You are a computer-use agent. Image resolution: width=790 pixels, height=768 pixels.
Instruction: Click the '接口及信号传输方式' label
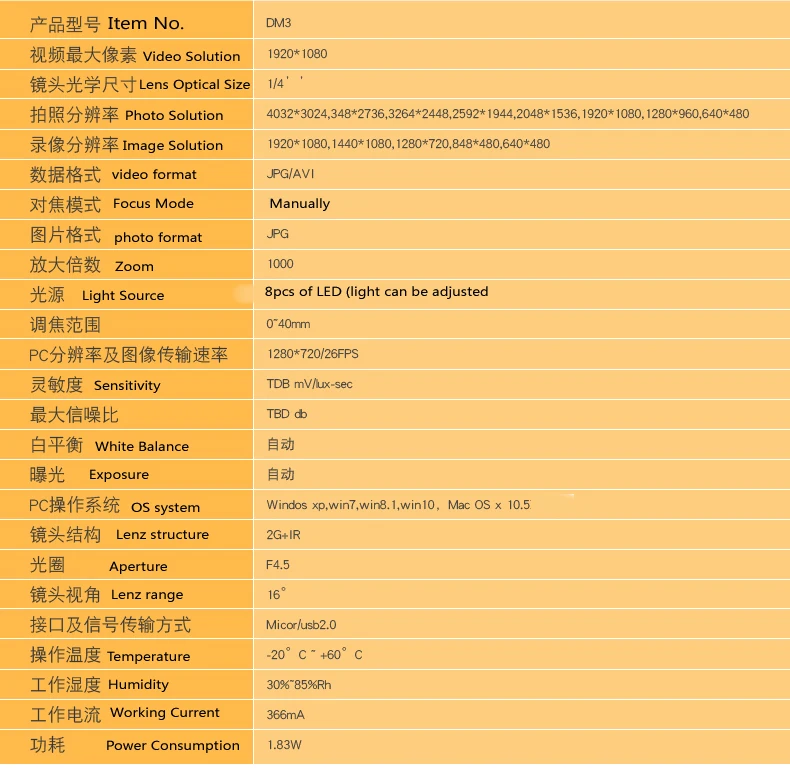(x=110, y=625)
